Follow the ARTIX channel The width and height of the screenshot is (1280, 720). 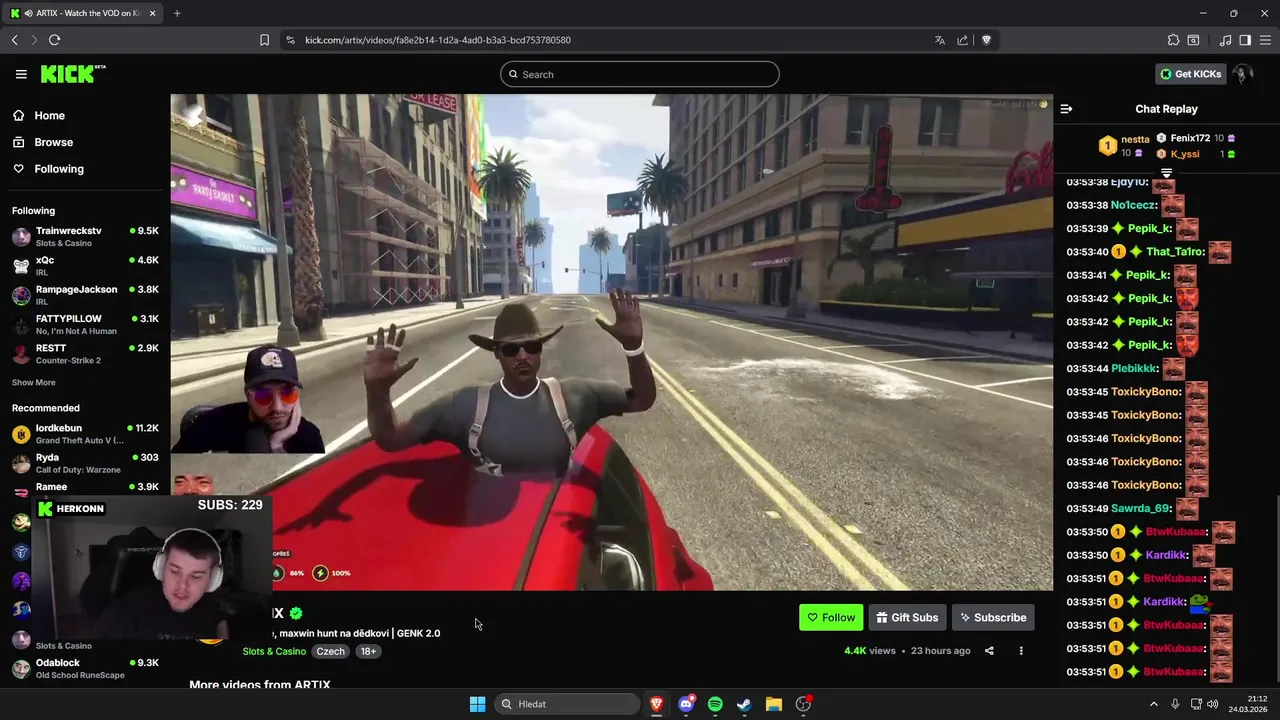[831, 617]
